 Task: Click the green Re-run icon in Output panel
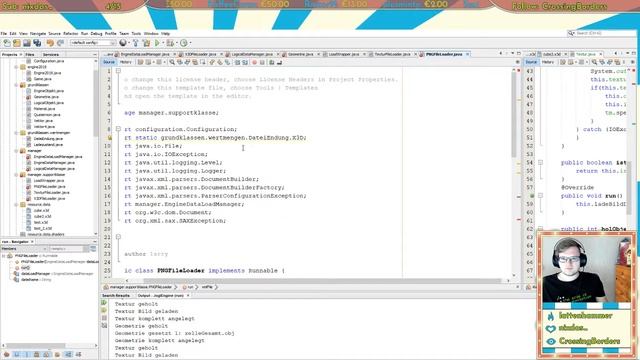click(x=104, y=303)
